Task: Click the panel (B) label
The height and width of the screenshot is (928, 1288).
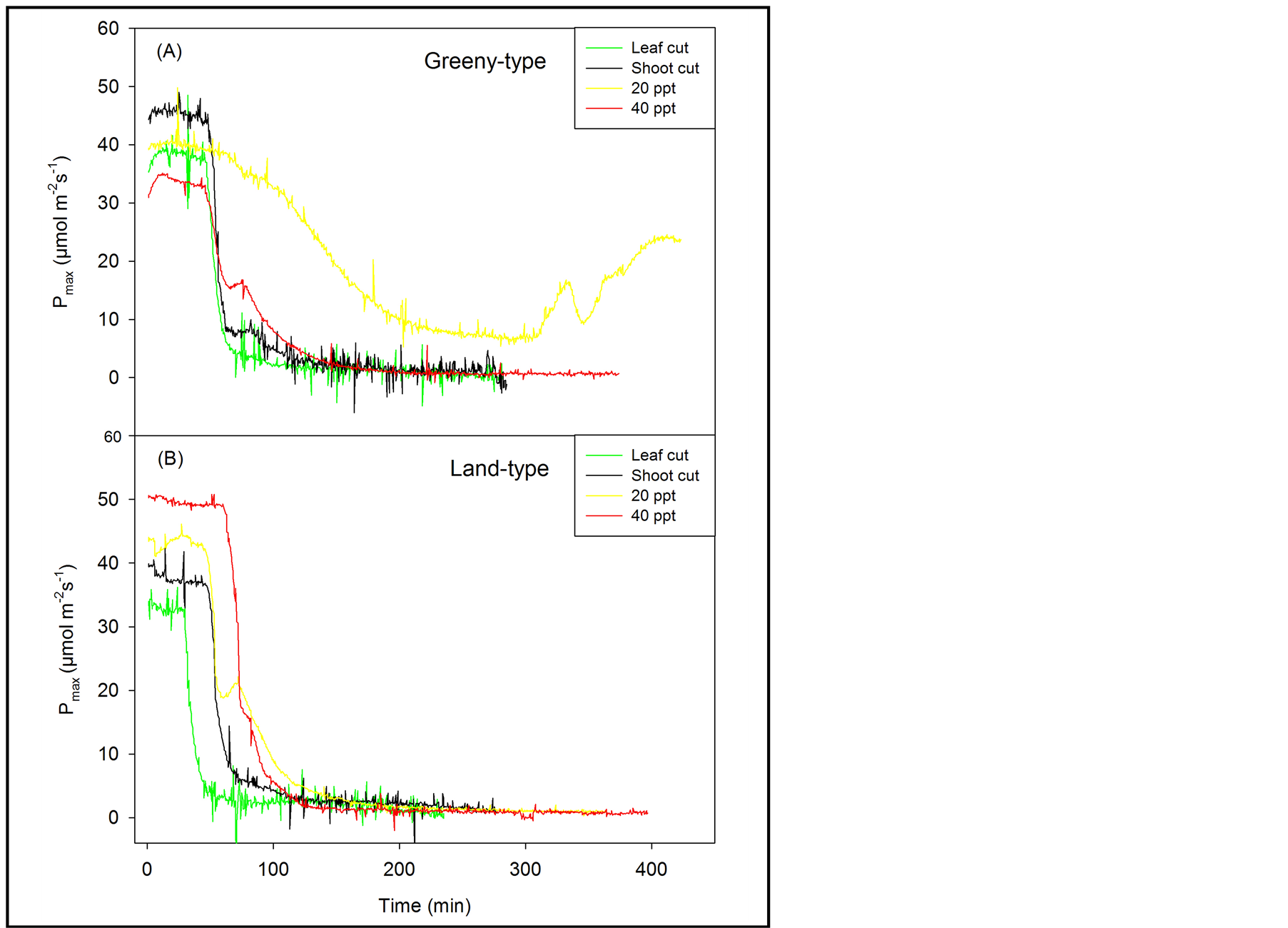Action: (170, 458)
